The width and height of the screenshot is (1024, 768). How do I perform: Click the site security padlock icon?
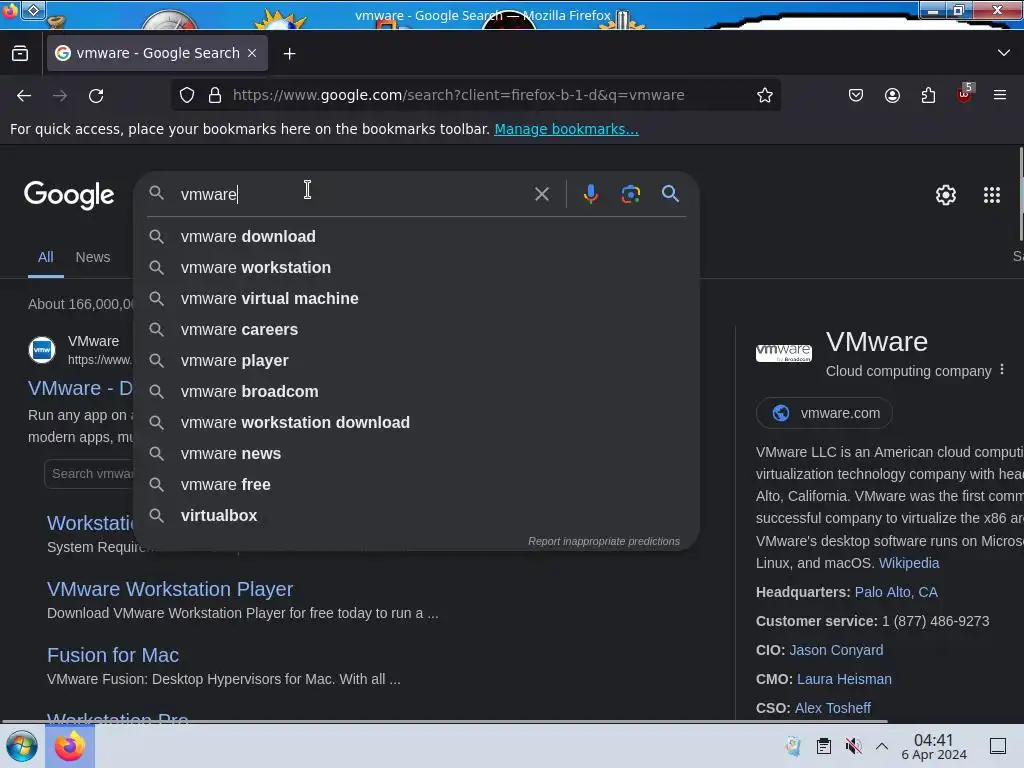[215, 95]
